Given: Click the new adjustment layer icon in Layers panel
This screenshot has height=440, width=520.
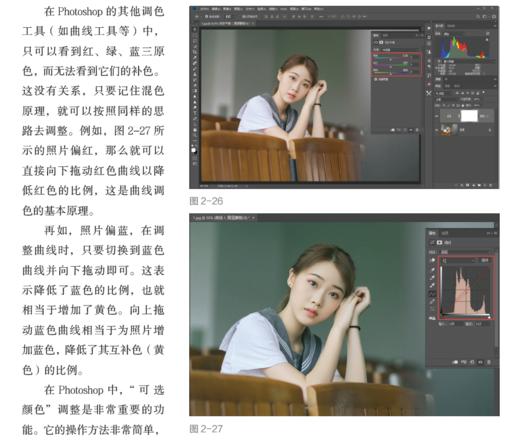Looking at the screenshot, I should pyautogui.click(x=473, y=185).
